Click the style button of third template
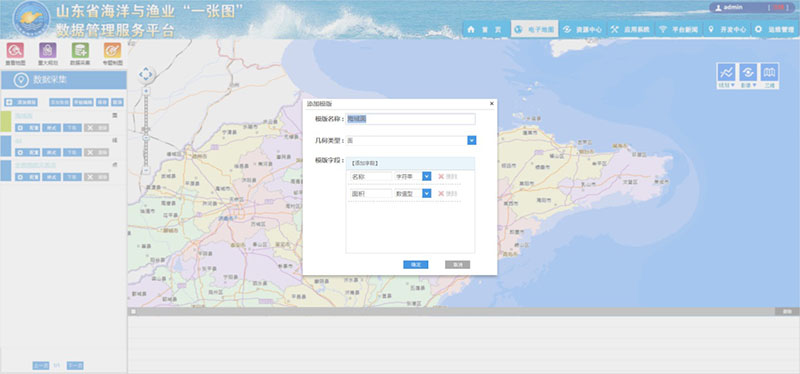 [52, 177]
